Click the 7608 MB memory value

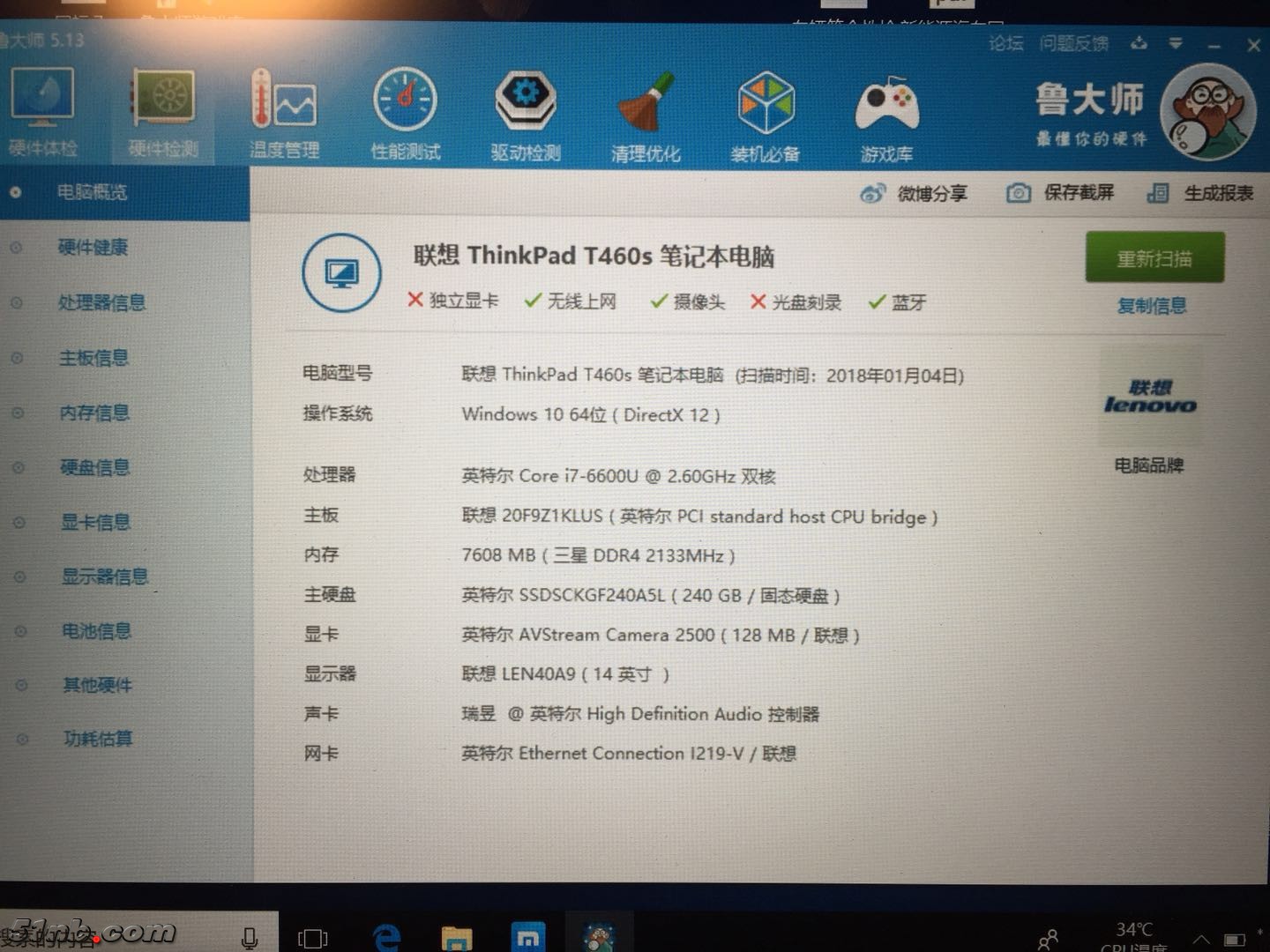click(598, 555)
